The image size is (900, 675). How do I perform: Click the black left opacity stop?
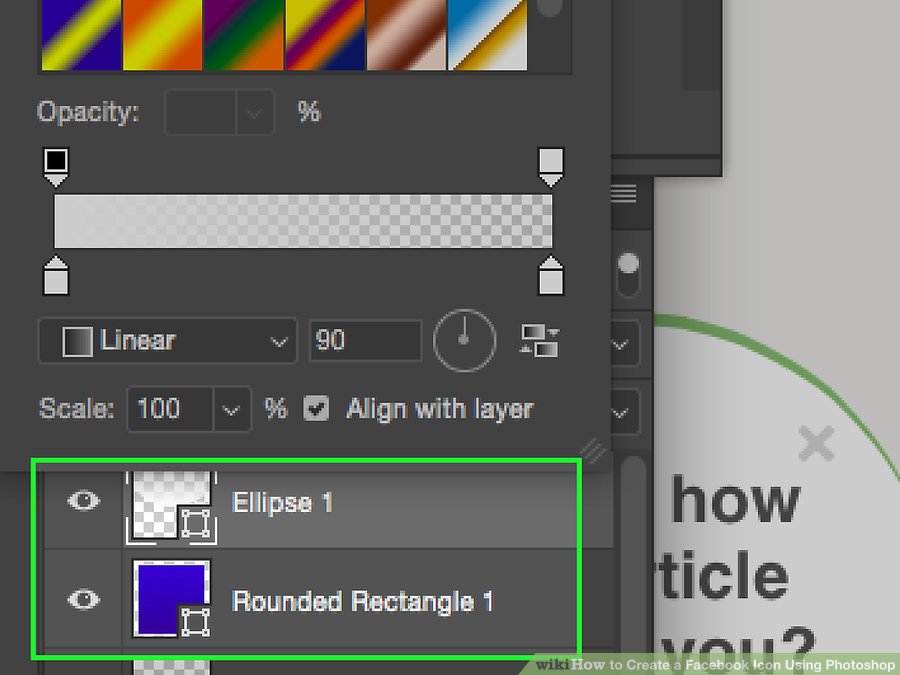(56, 165)
